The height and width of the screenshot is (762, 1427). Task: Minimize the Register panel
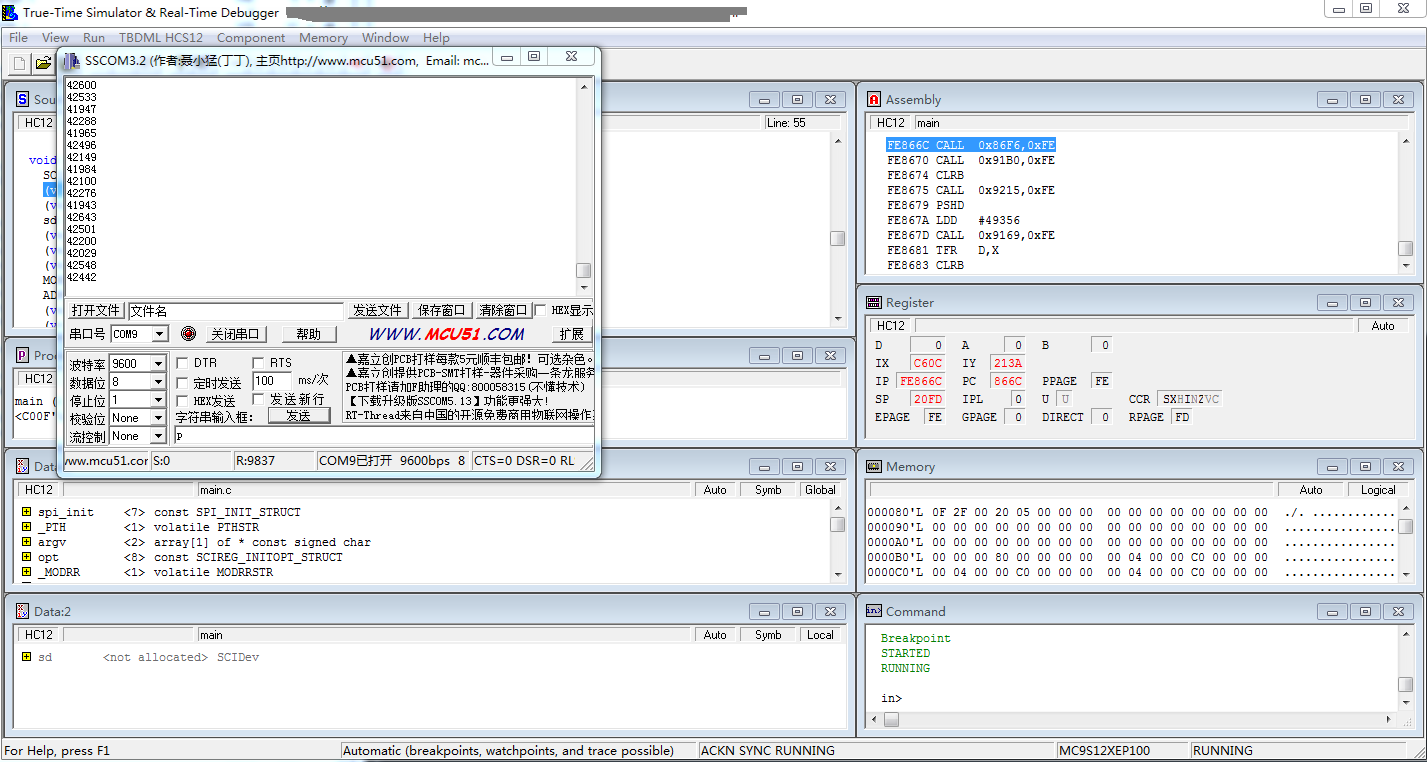coord(1332,302)
